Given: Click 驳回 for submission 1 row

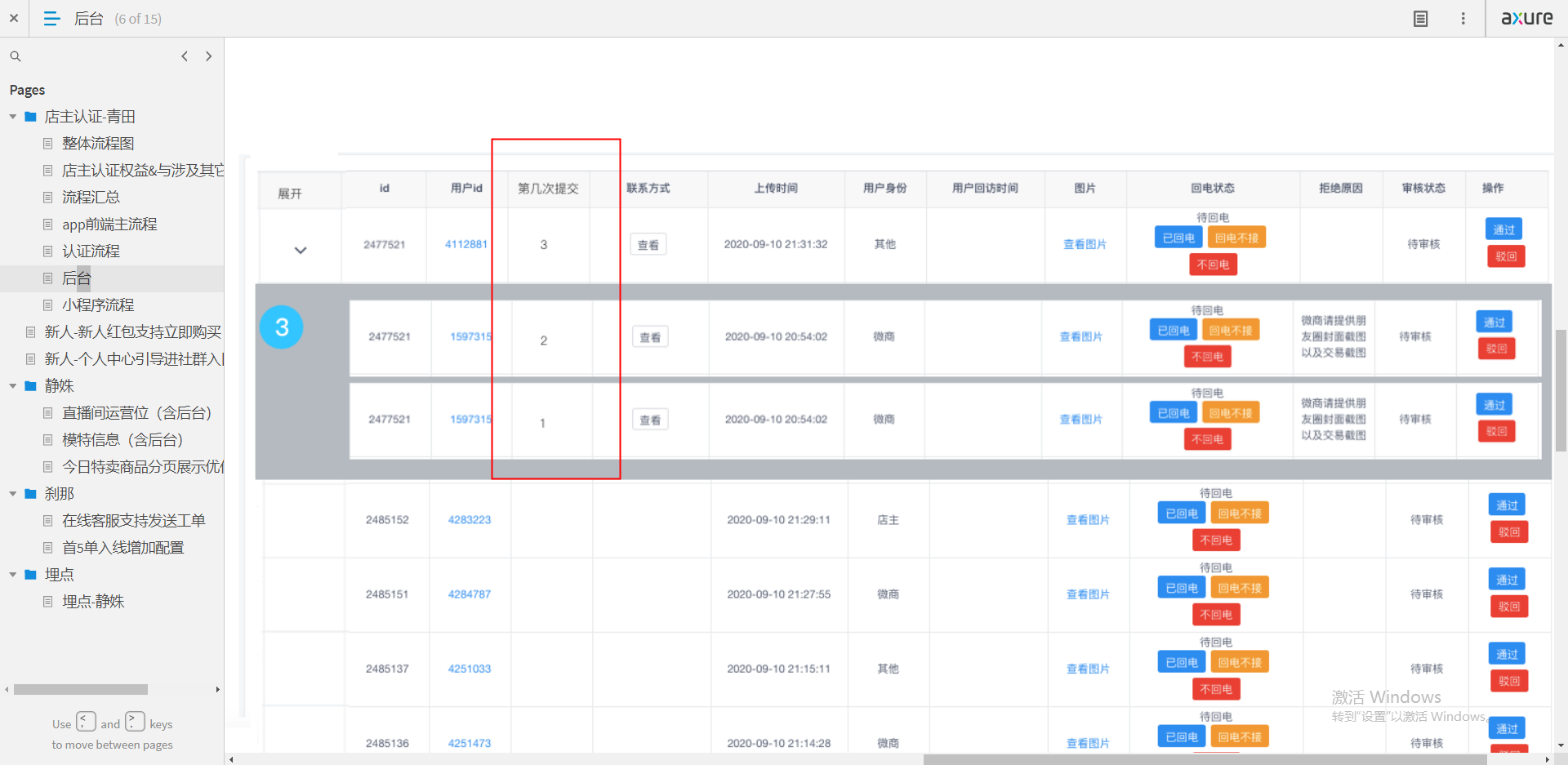Looking at the screenshot, I should 1496,431.
